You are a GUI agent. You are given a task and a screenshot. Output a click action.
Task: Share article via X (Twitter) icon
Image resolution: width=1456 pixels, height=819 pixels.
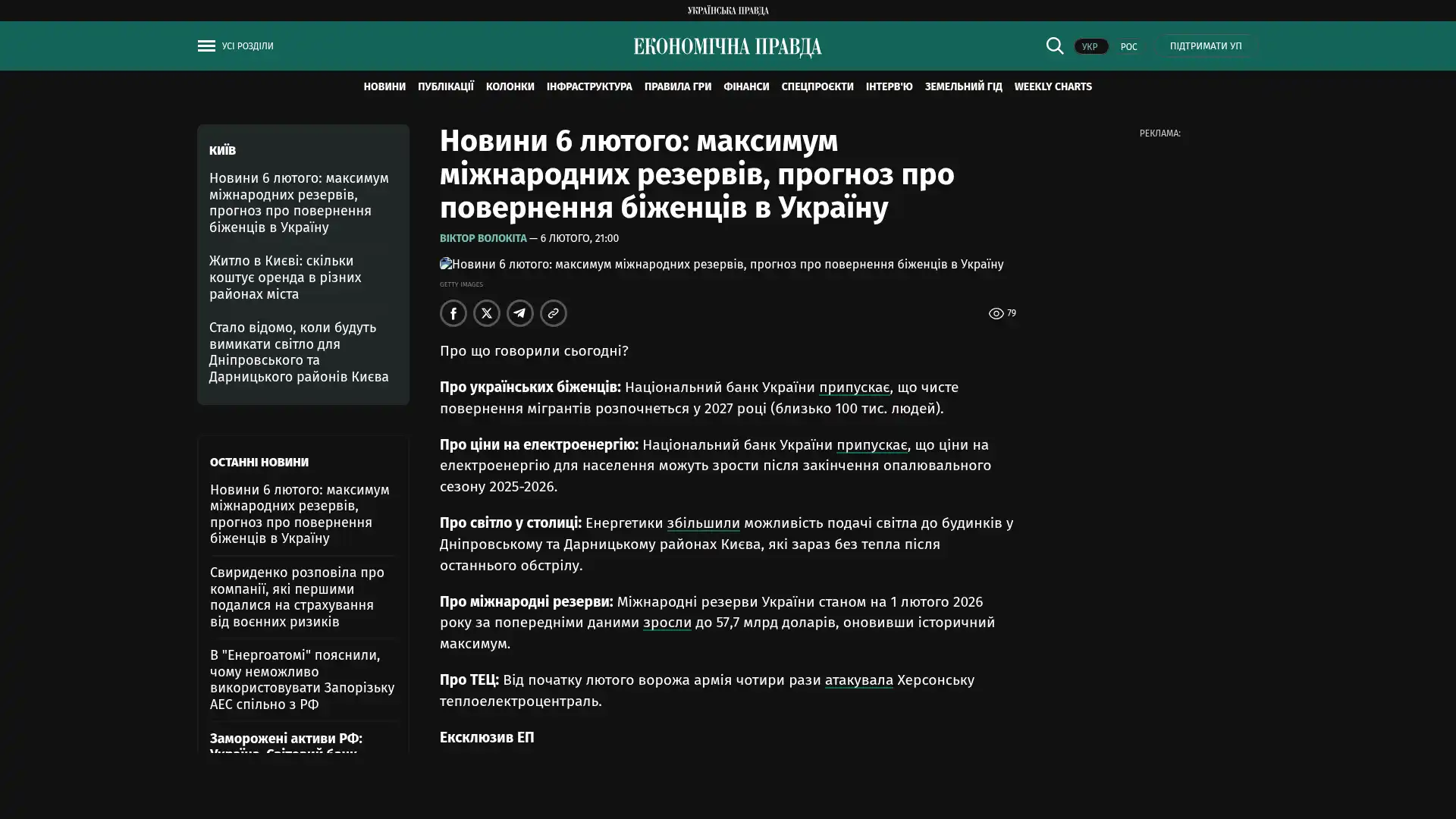click(486, 313)
